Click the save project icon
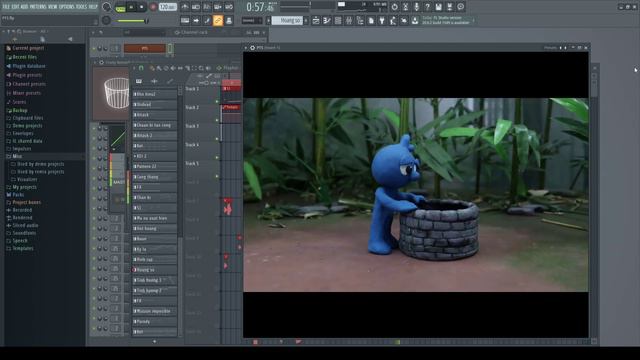Screen dimensions: 640x360 click(x=438, y=7)
